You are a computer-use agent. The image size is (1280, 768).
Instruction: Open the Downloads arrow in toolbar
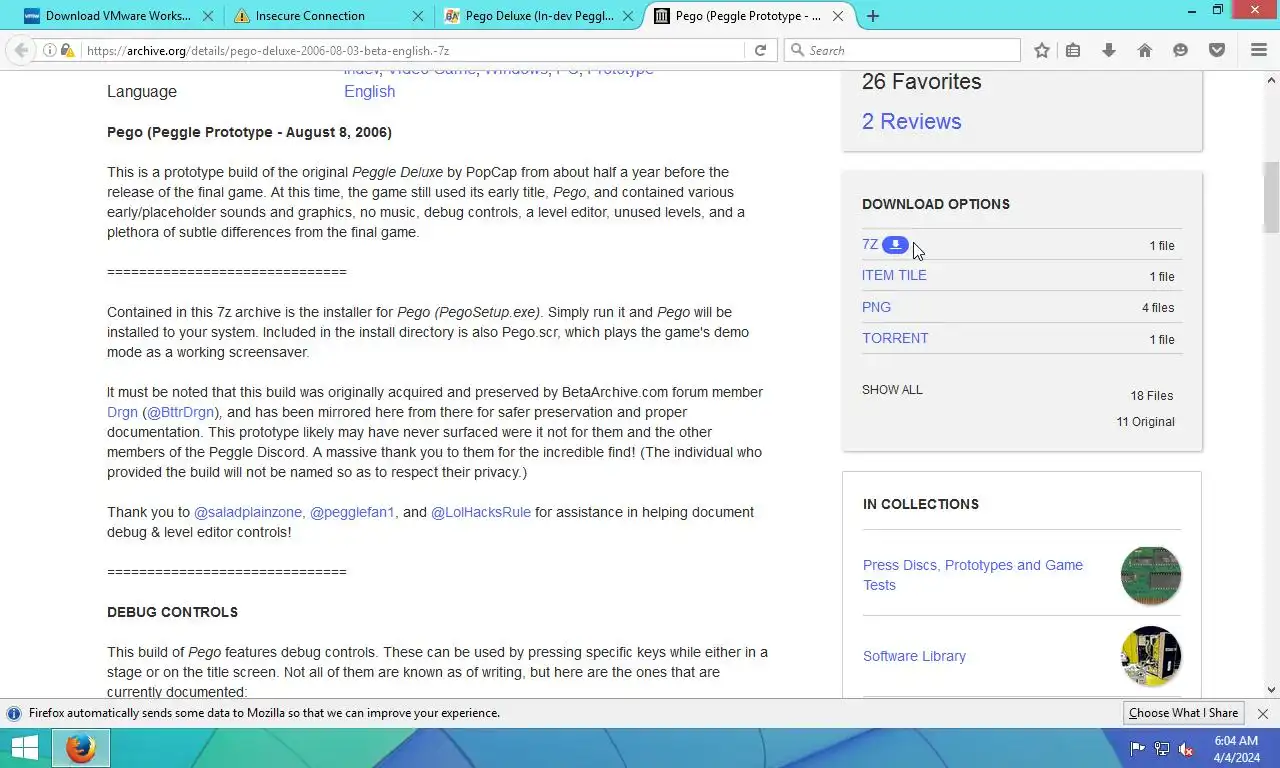[1109, 50]
